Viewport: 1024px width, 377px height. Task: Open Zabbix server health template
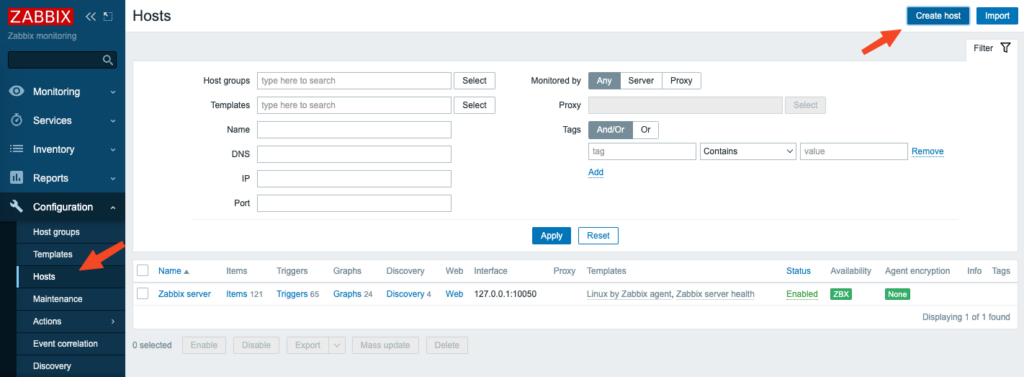(715, 294)
